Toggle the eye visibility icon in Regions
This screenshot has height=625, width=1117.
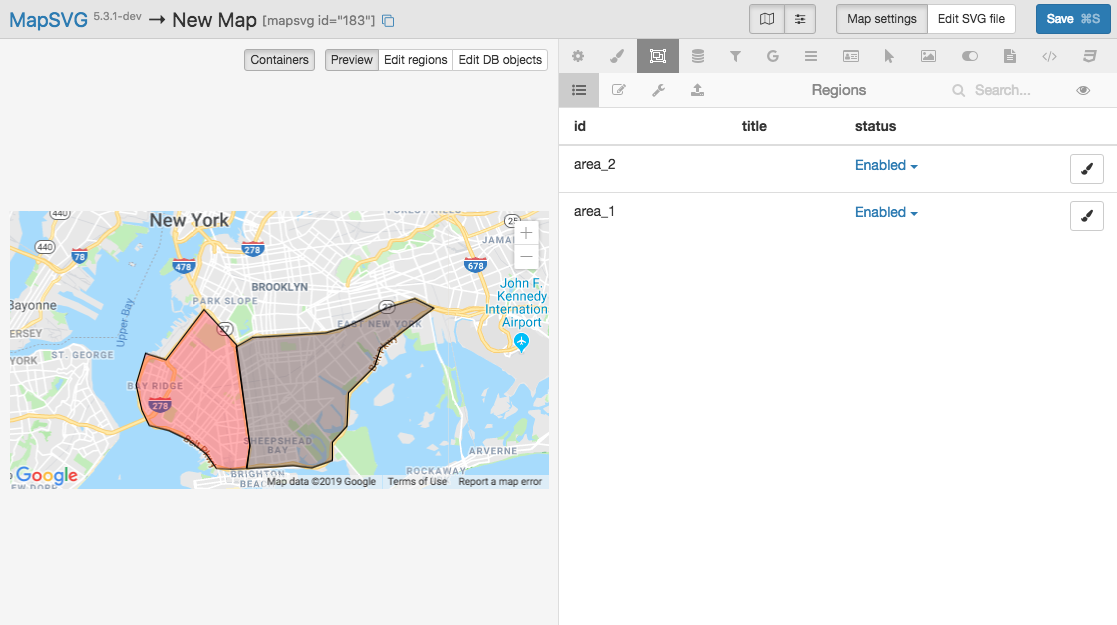(x=1083, y=90)
